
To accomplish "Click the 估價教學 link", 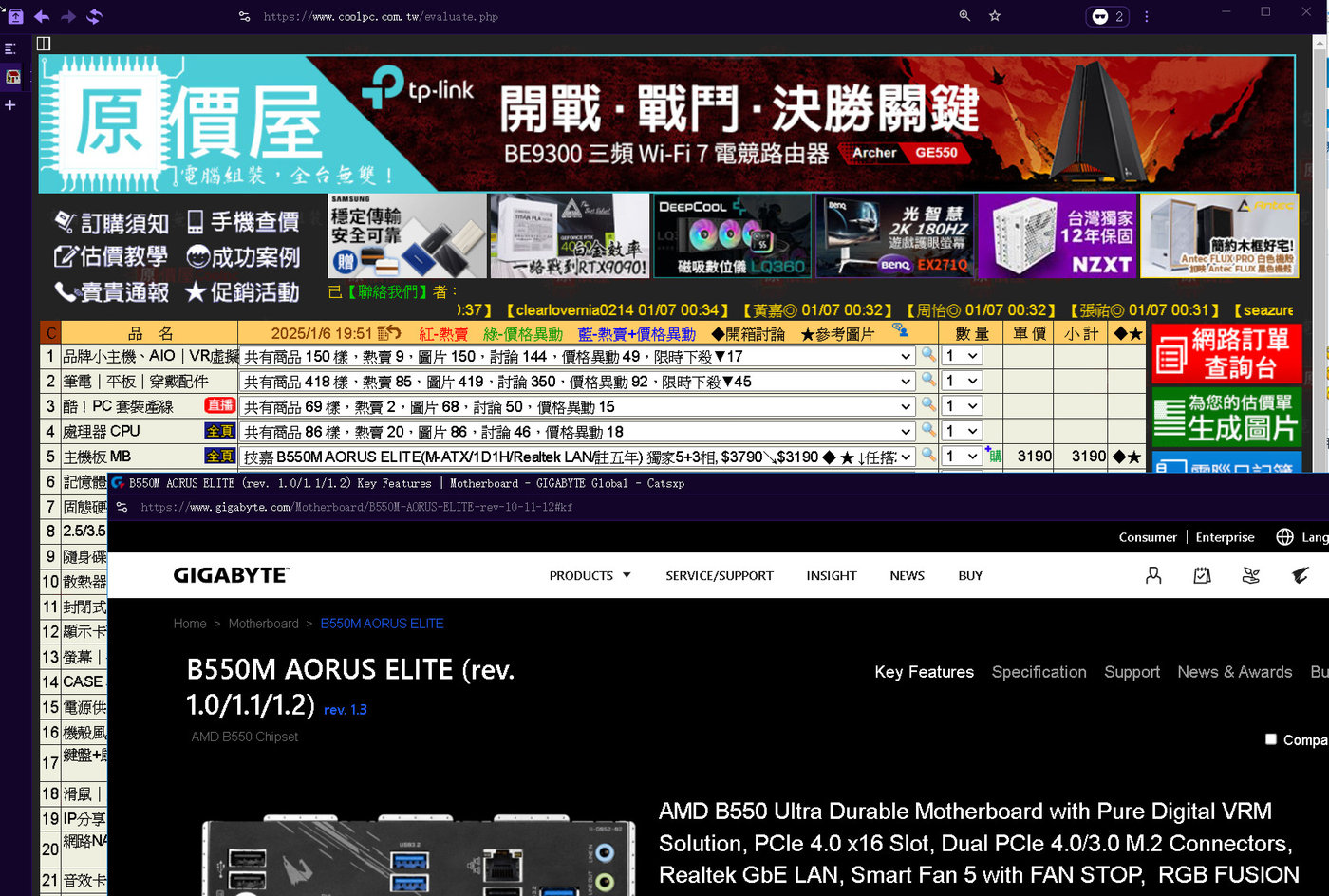I will click(112, 256).
